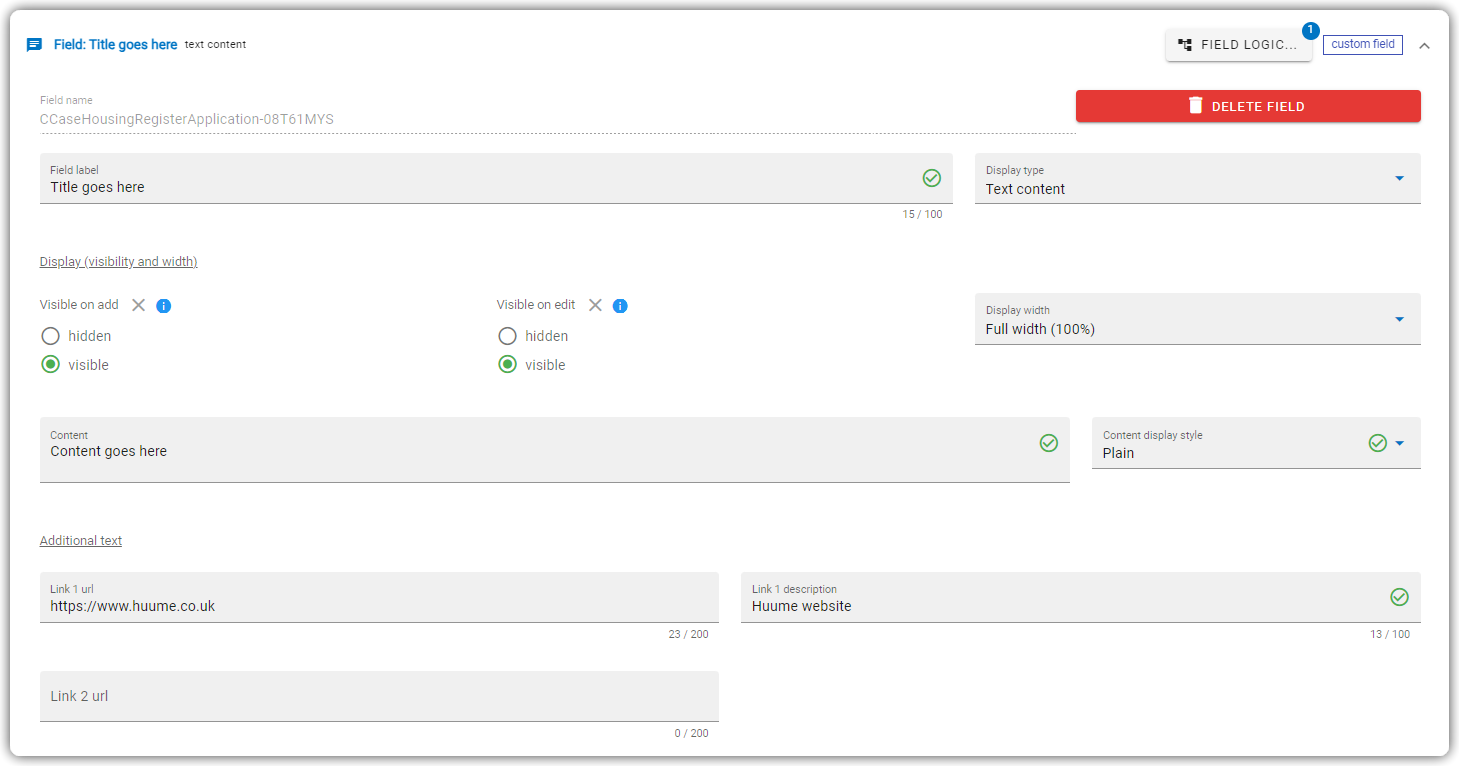Select hidden for Visible on edit
The height and width of the screenshot is (766, 1459).
coord(508,336)
